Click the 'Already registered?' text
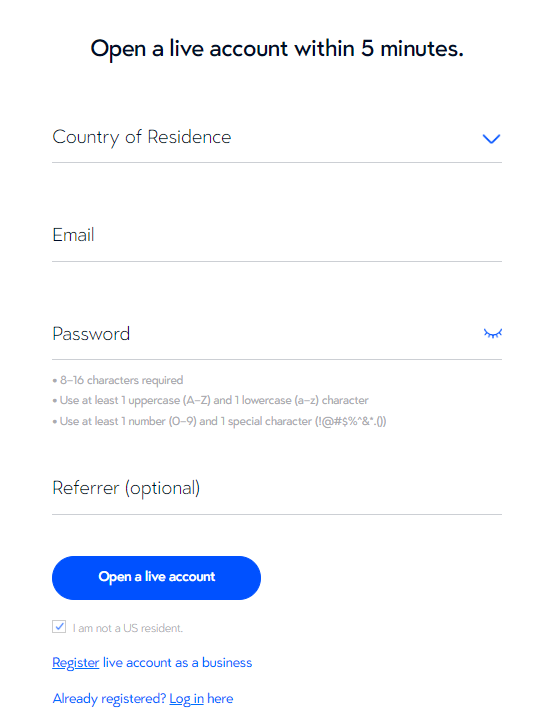This screenshot has width=548, height=727. point(109,699)
